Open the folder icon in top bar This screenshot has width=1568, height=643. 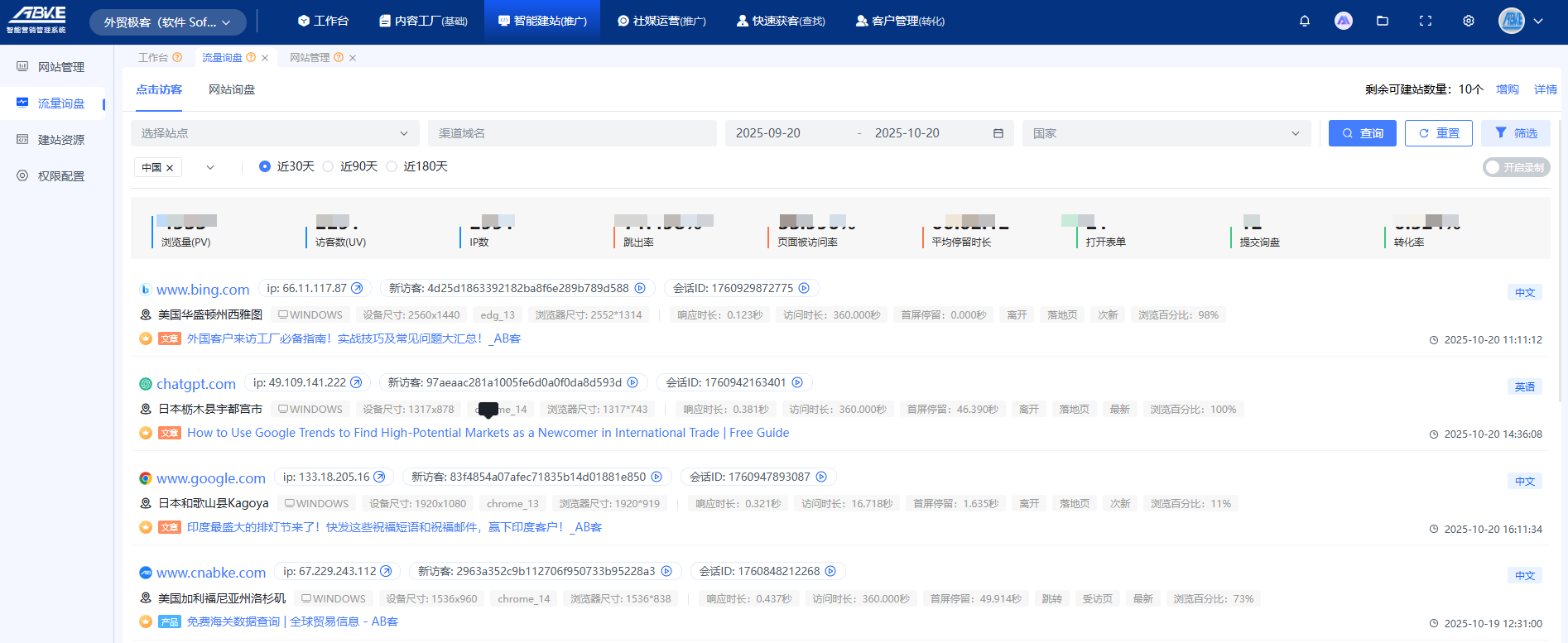coord(1383,21)
